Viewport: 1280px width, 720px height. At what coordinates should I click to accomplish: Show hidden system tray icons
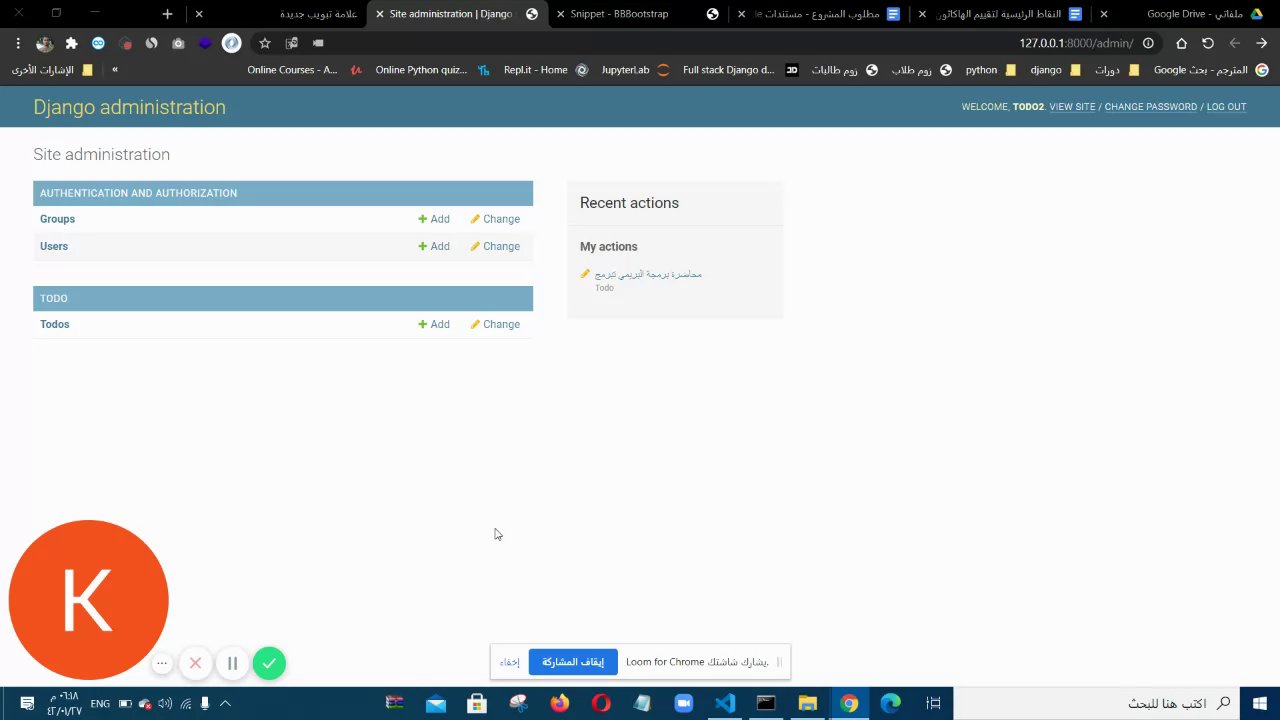[225, 704]
